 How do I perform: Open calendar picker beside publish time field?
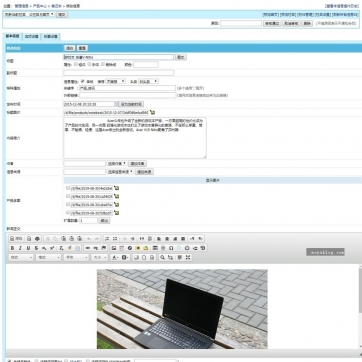click(116, 104)
